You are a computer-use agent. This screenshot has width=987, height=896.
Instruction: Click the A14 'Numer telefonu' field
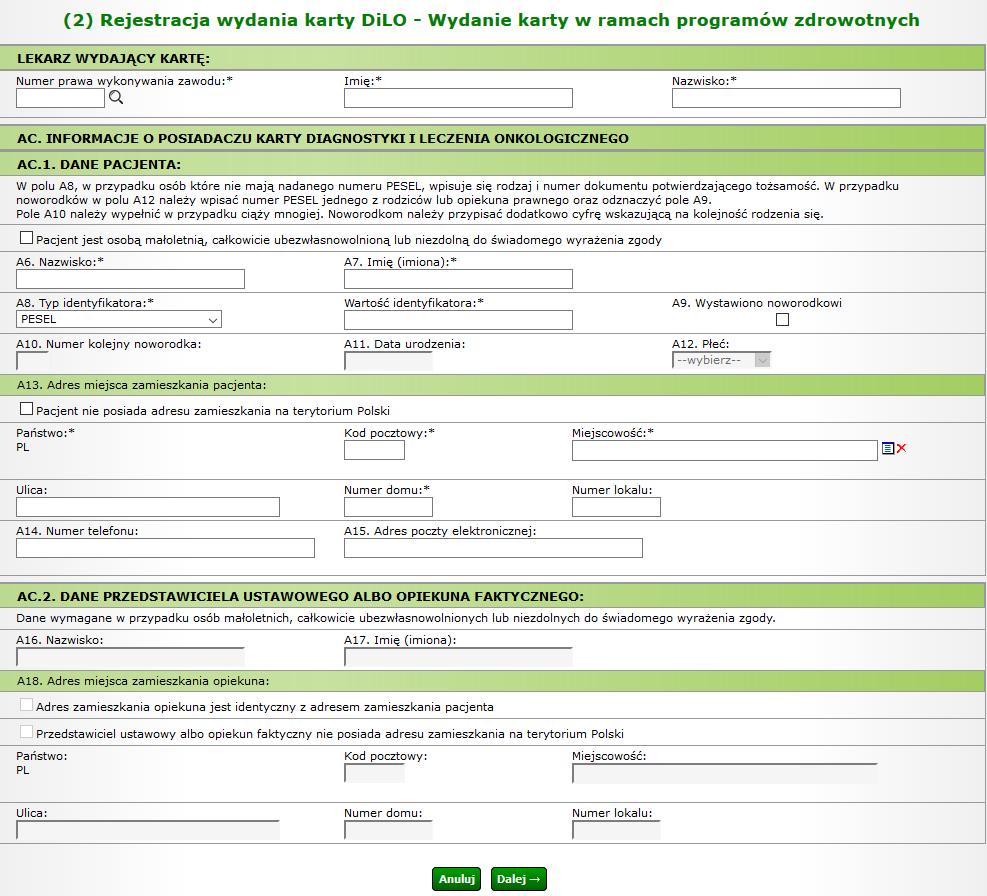pyautogui.click(x=166, y=548)
